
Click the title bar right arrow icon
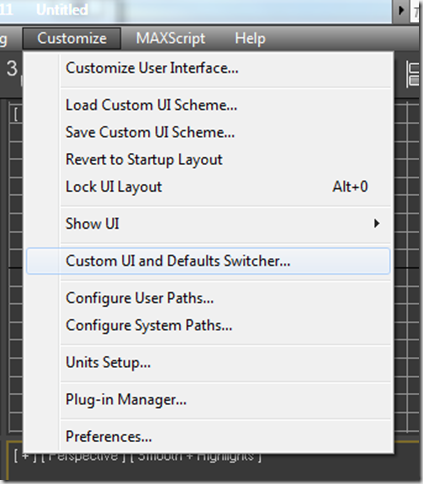click(401, 10)
